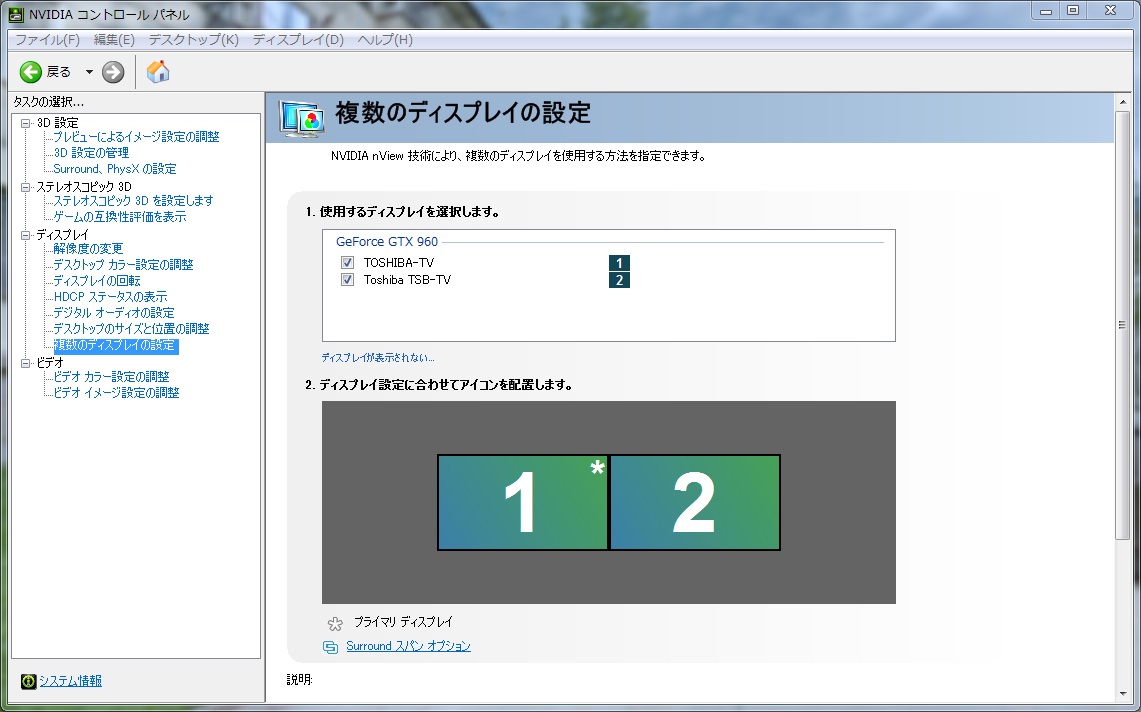Click the TOSHIBA-TV display name
Viewport: 1141px width, 712px height.
[x=399, y=263]
